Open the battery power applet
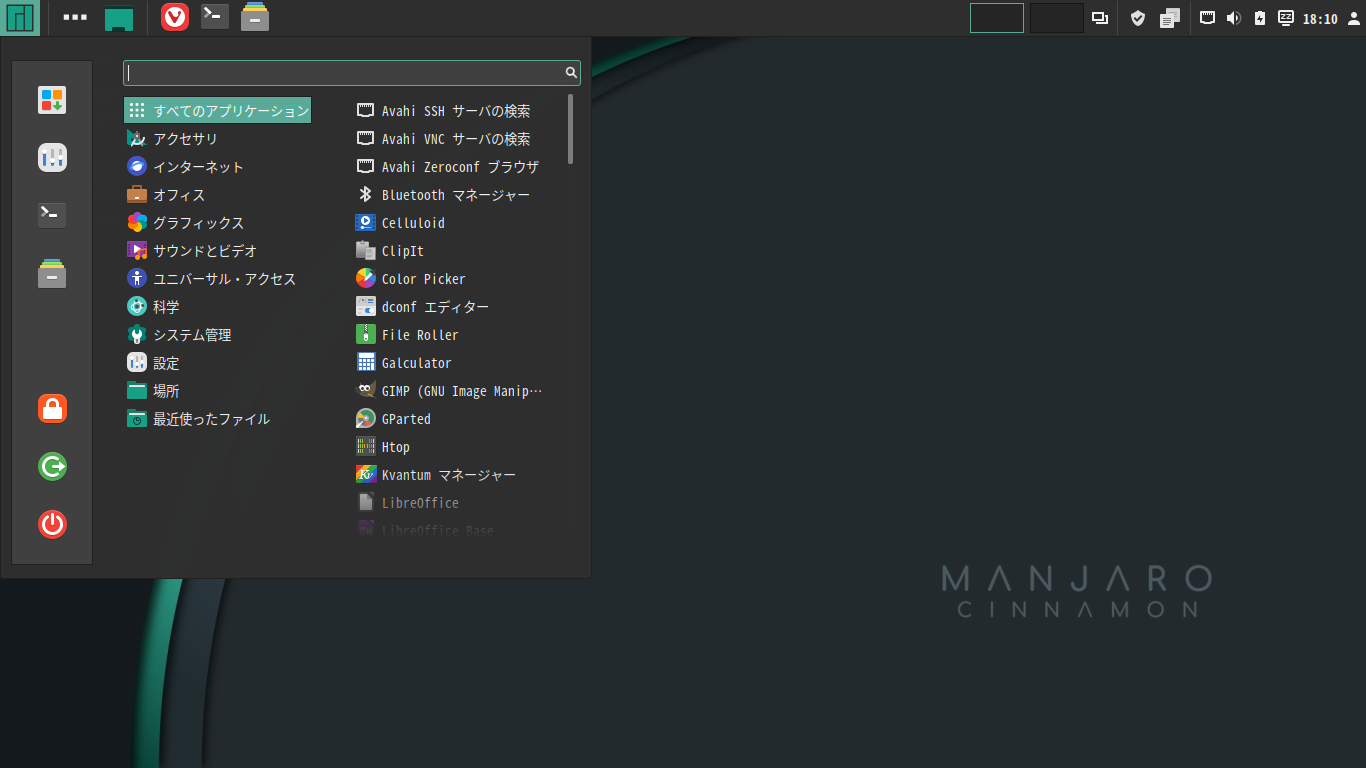Screen dimensions: 1366x768 [1260, 18]
